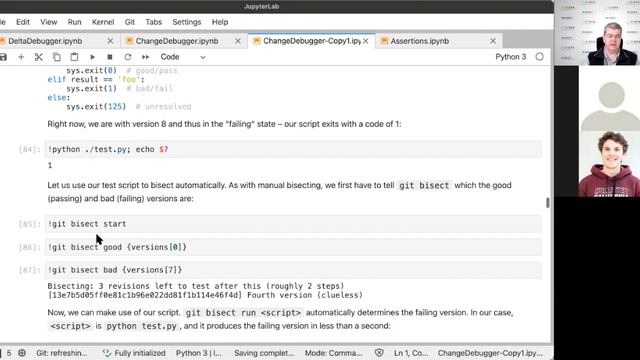Select the ChangeDebugger-Copy1.ipynb tab
This screenshot has width=640, height=360.
311,41
